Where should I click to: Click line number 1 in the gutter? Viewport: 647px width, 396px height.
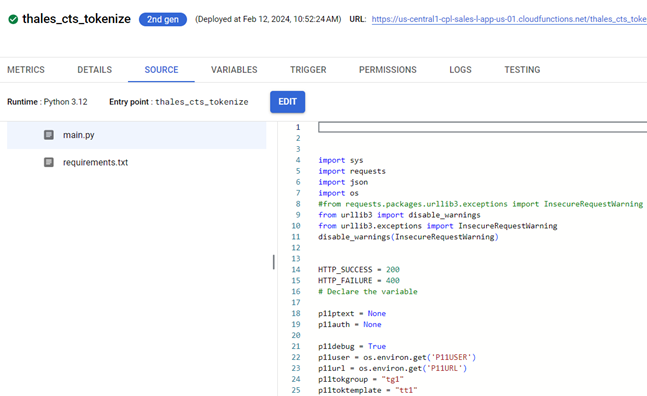pyautogui.click(x=298, y=127)
